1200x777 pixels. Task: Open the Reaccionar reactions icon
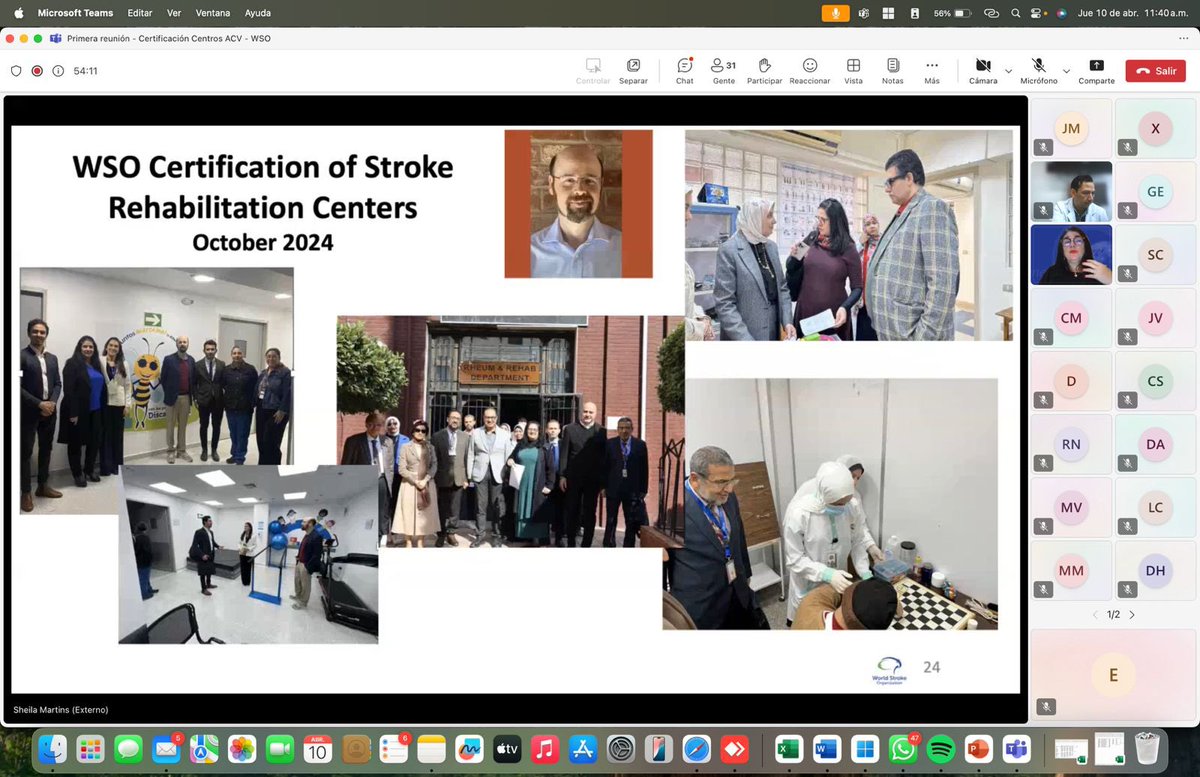[x=809, y=70]
